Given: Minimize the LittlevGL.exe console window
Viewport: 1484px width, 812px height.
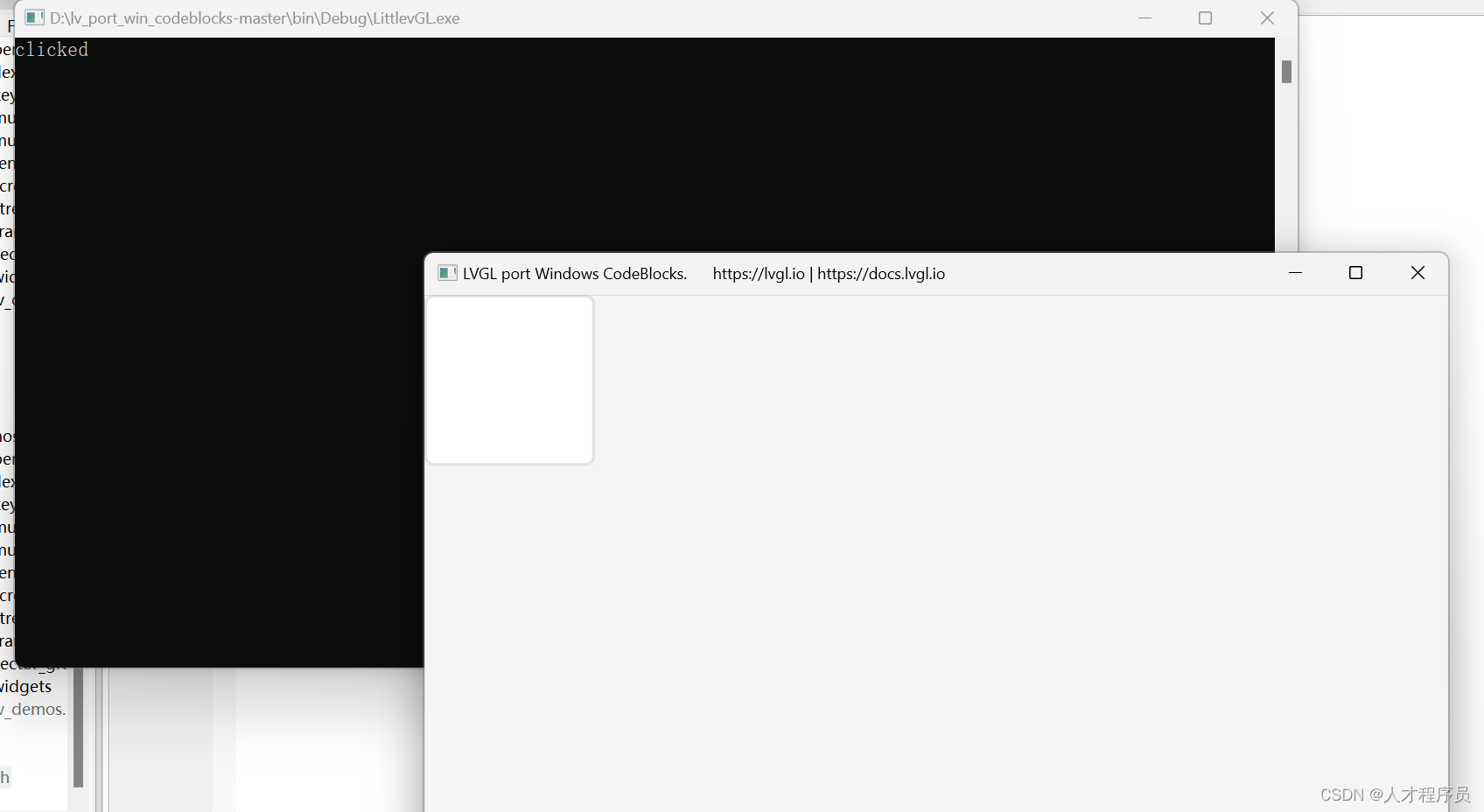Looking at the screenshot, I should (1144, 18).
